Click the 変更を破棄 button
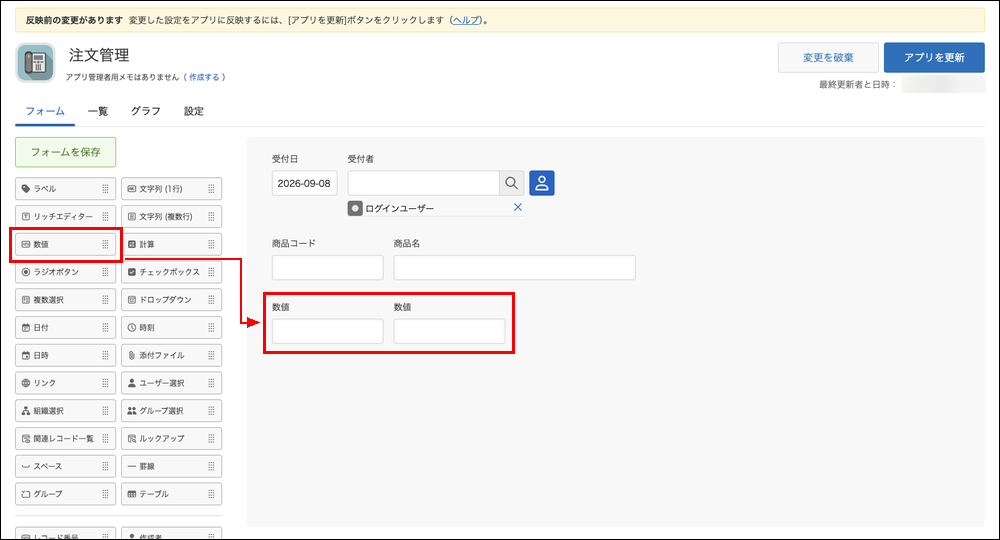Image resolution: width=1000 pixels, height=540 pixels. (828, 57)
